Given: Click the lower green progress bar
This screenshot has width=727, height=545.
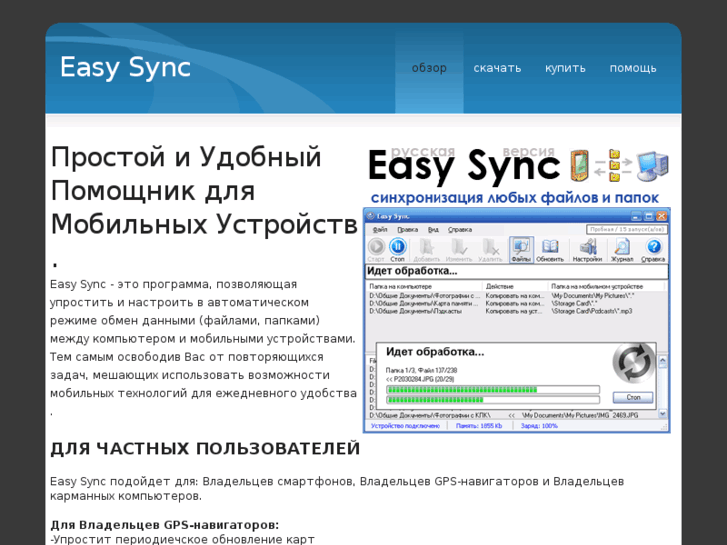Looking at the screenshot, I should tap(493, 399).
